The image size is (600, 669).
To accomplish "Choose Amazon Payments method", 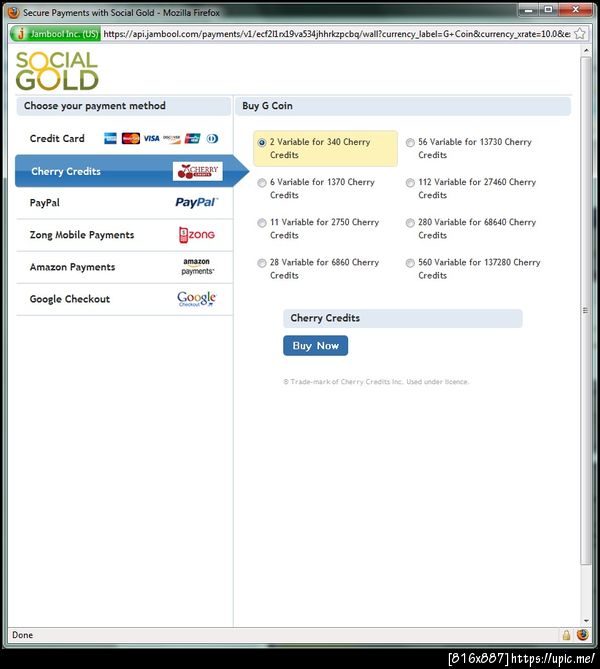I will coord(124,267).
